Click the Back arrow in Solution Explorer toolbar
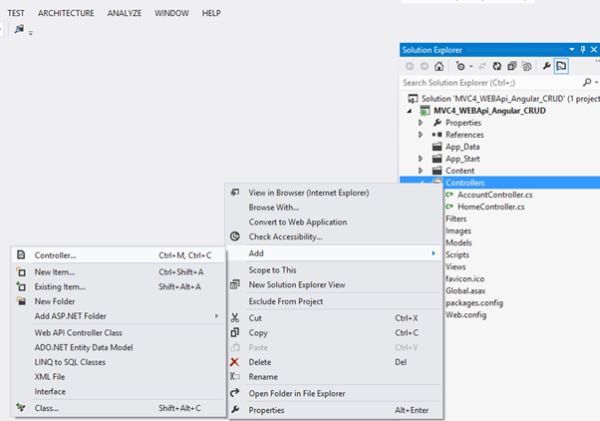 (409, 66)
